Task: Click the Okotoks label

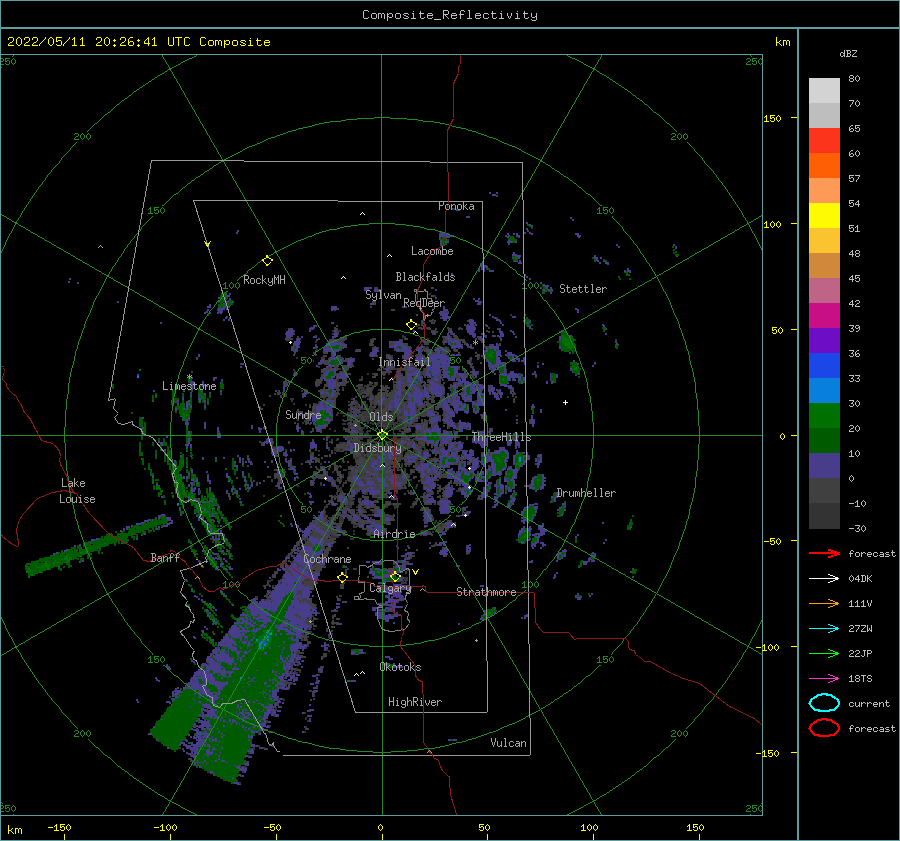Action: tap(400, 667)
